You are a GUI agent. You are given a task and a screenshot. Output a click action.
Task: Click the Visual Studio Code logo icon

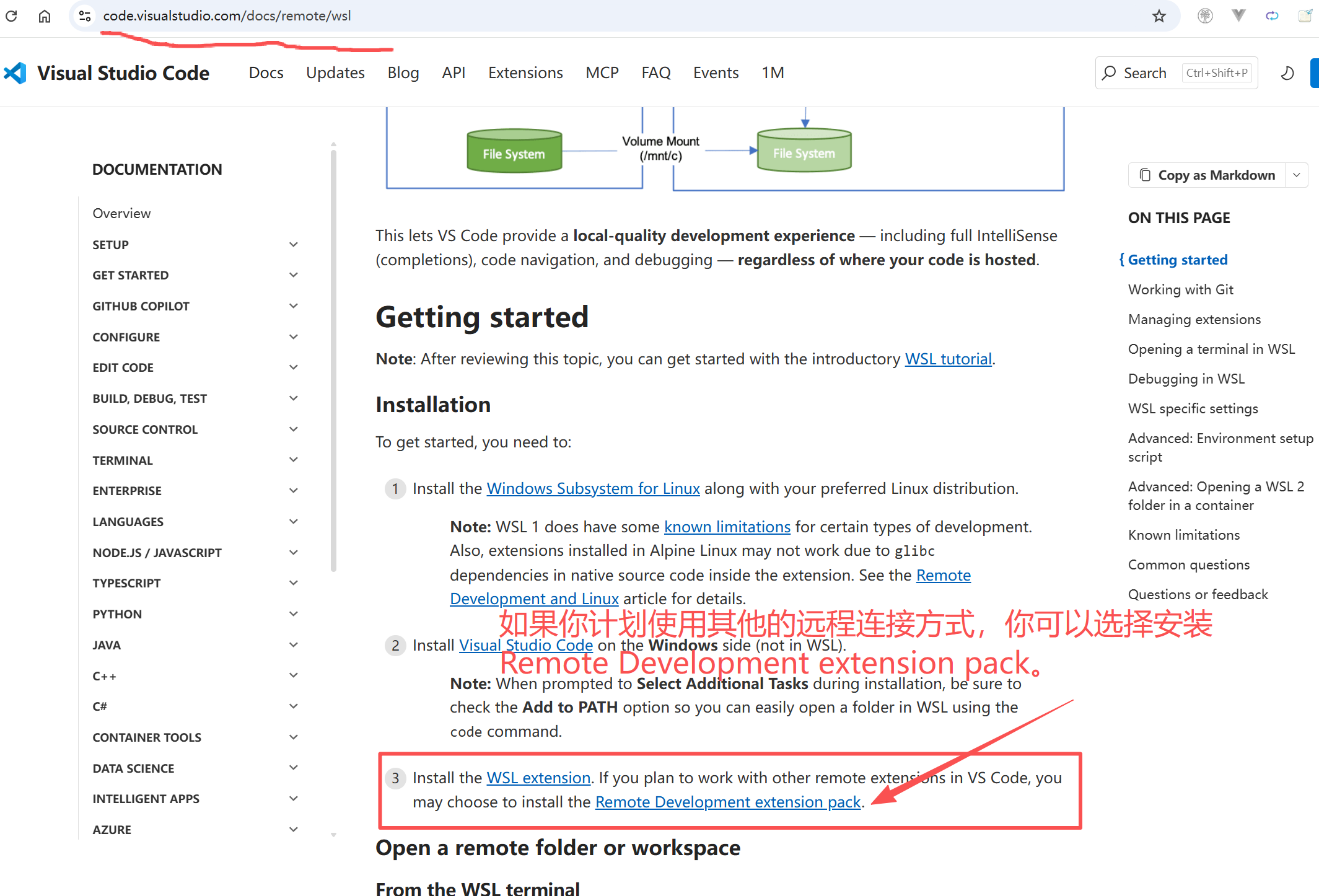pos(15,73)
